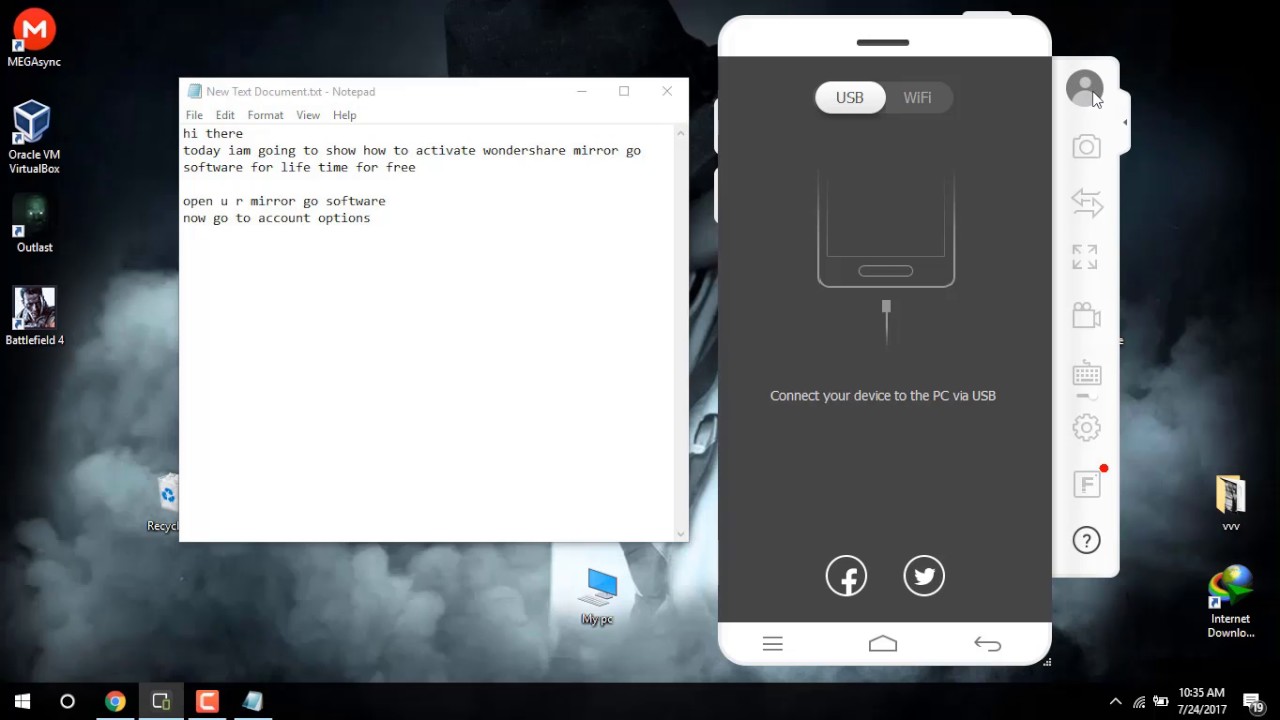Collapse the MirrorGo sidebar with the arrow
This screenshot has height=720, width=1280.
click(x=1125, y=123)
